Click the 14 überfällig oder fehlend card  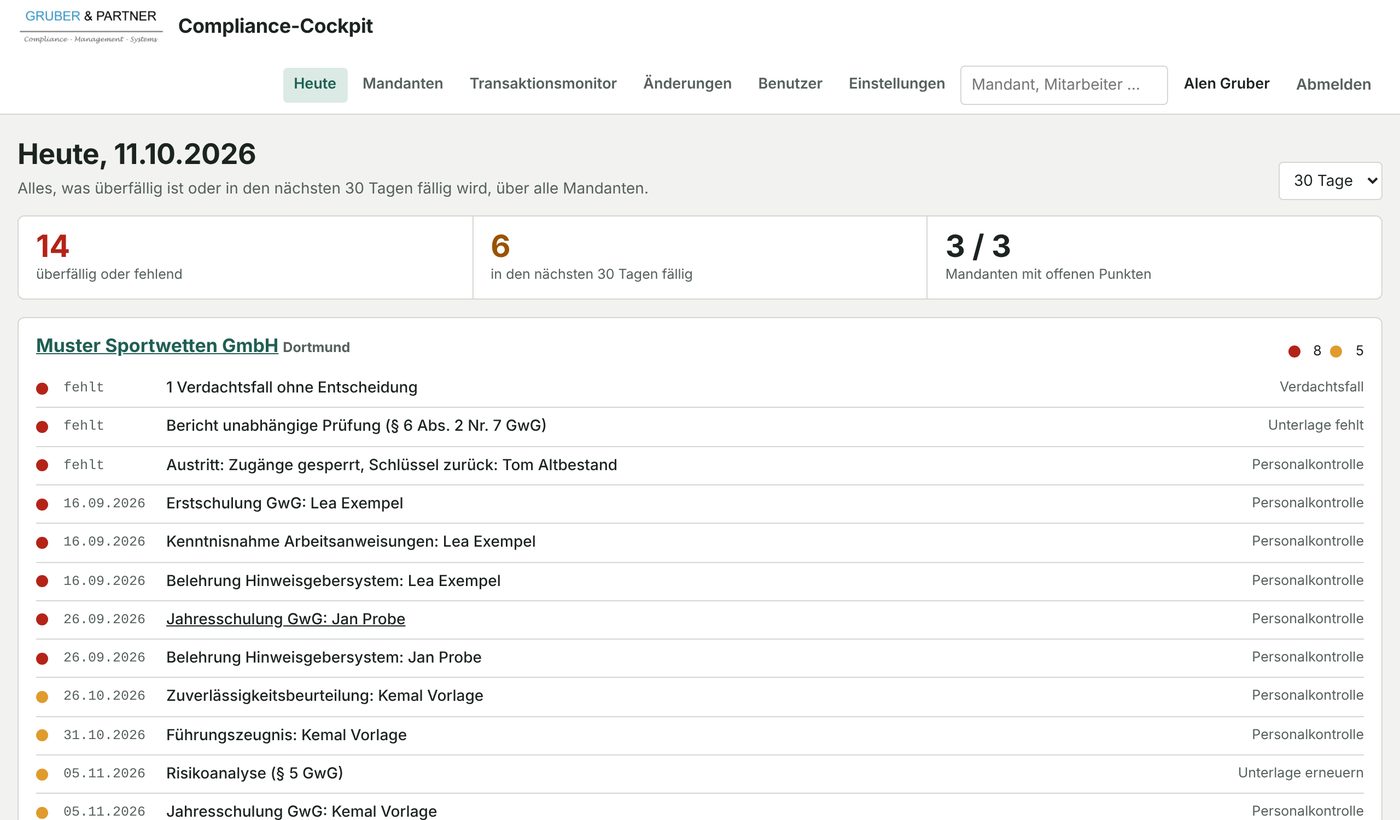[245, 257]
